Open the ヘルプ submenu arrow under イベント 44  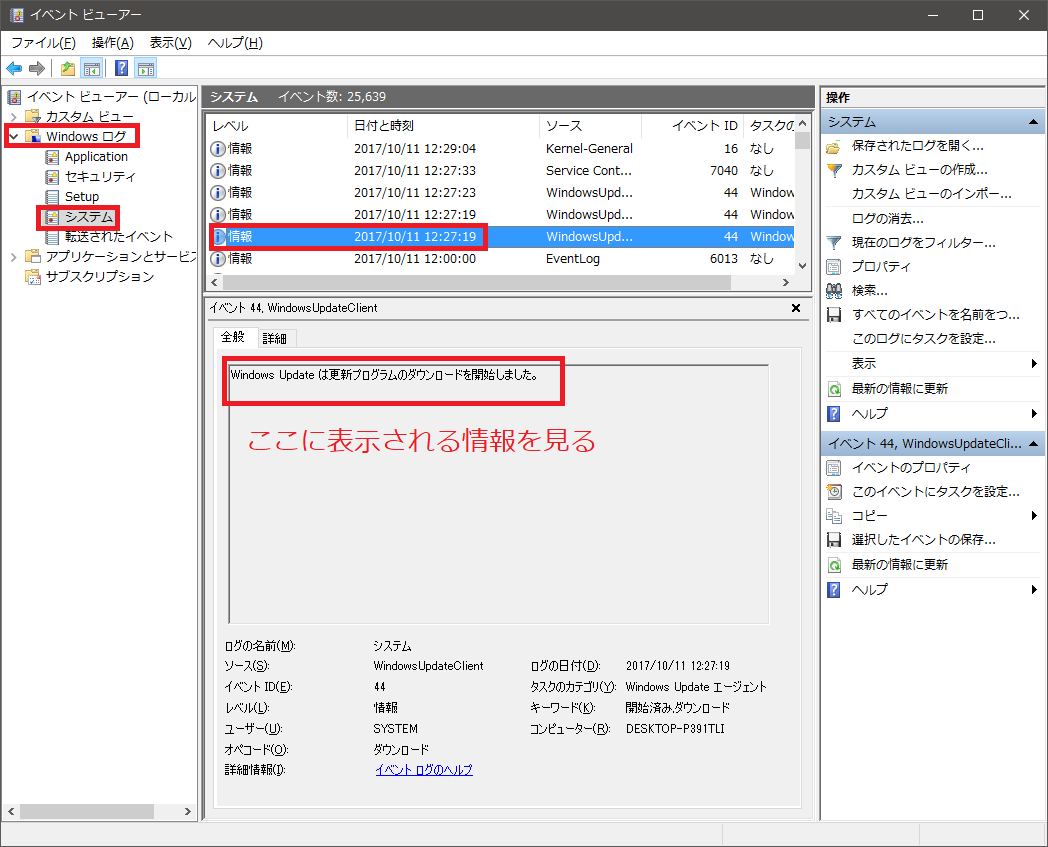tap(1034, 590)
